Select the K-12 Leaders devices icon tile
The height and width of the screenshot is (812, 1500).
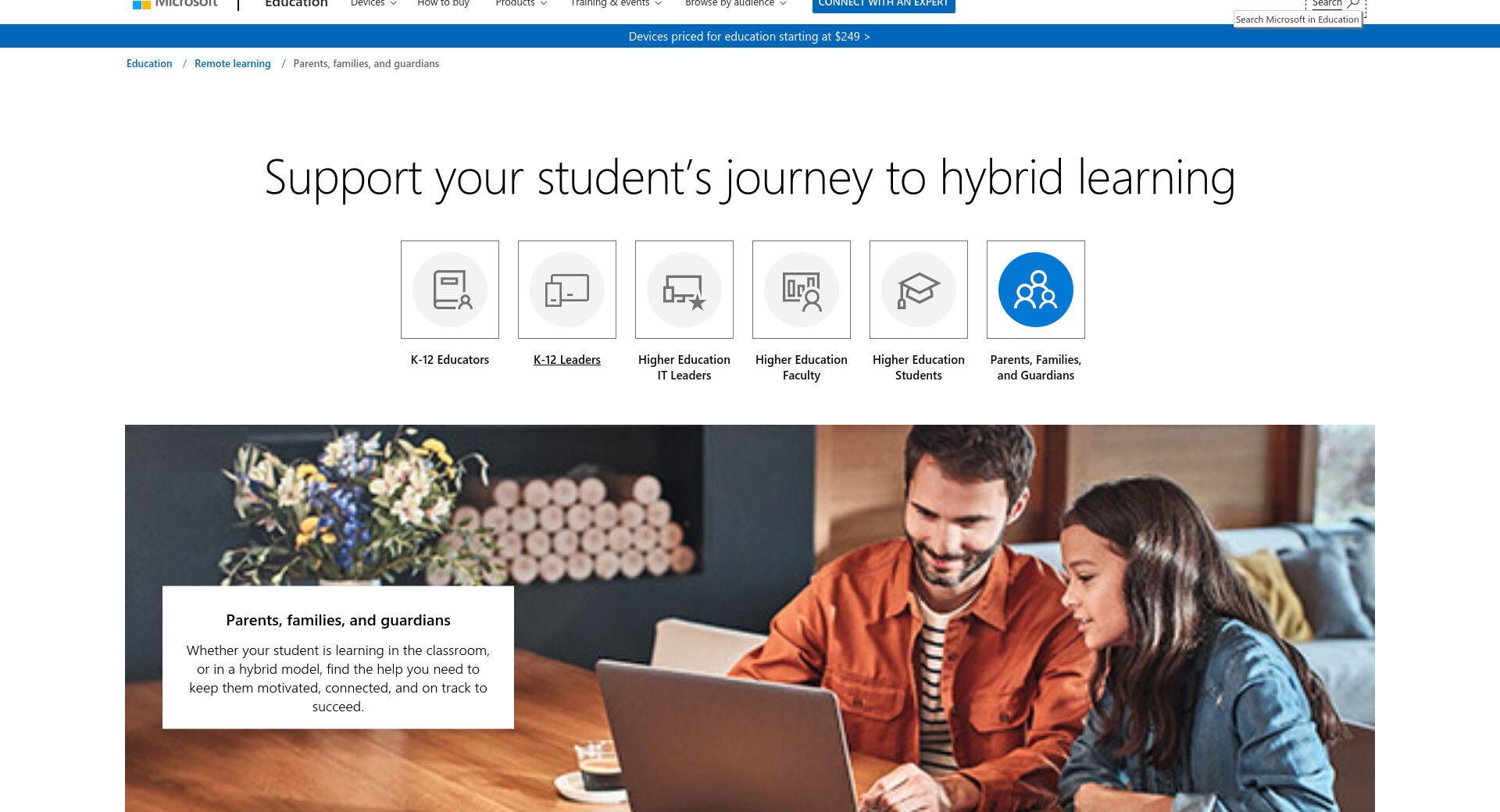pyautogui.click(x=567, y=290)
